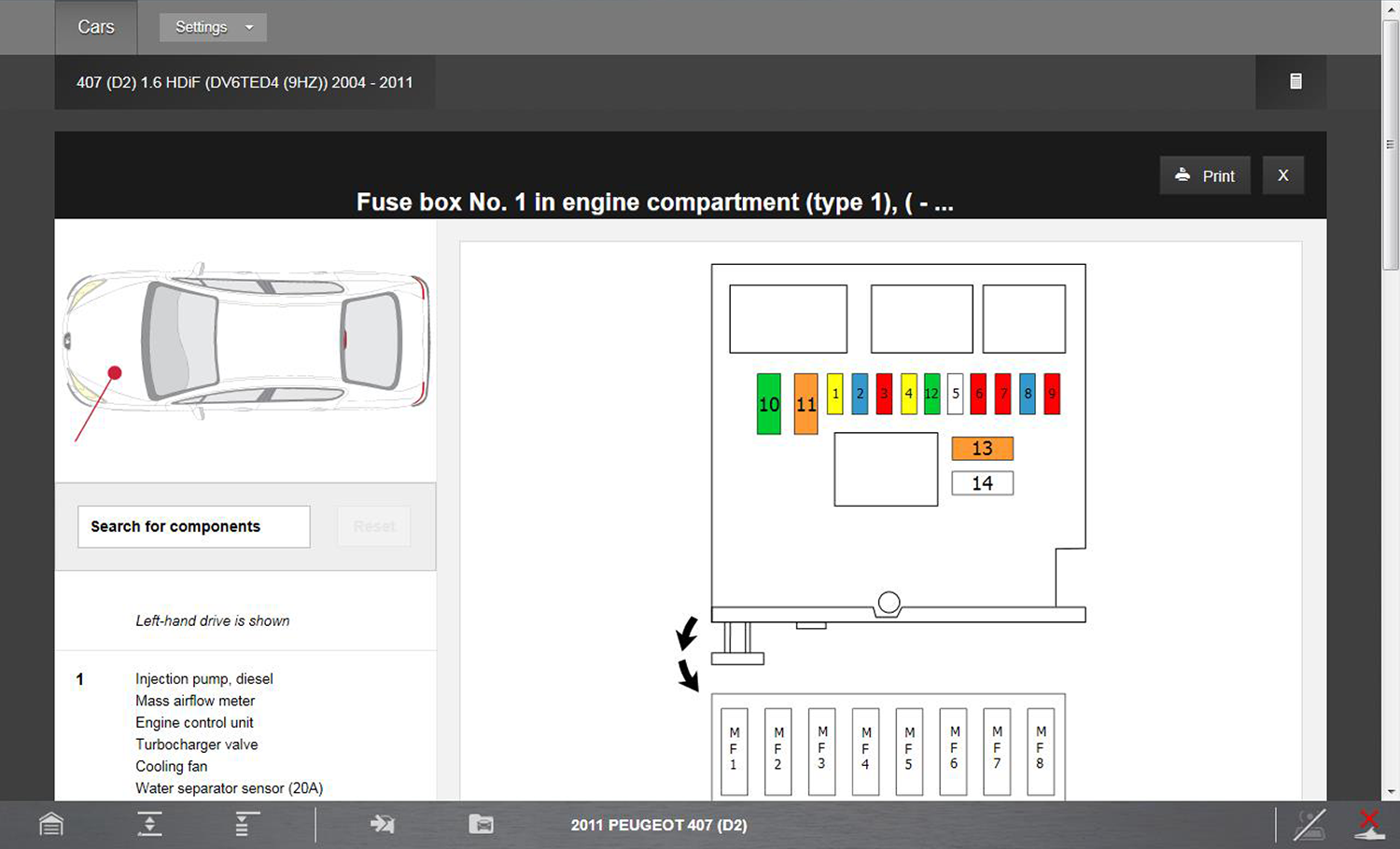
Task: Click the clipboard icon in the vehicle header
Action: [x=1295, y=82]
